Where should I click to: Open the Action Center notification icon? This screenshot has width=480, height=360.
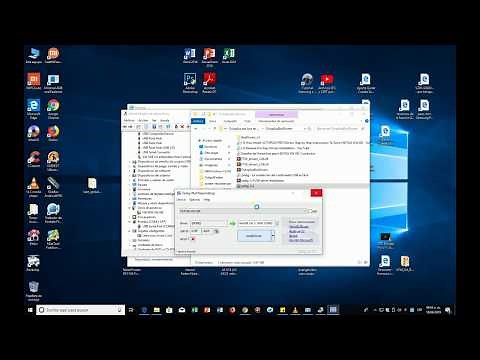point(448,310)
